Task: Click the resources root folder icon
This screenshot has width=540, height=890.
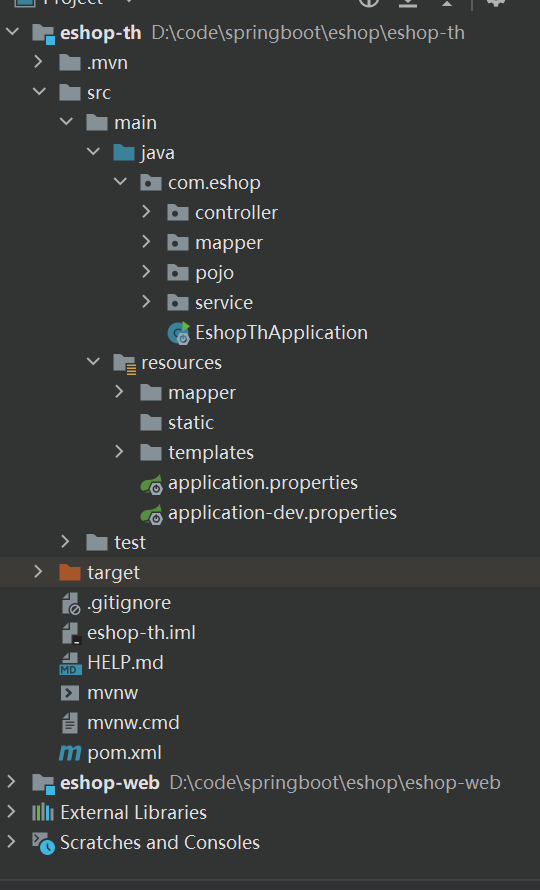Action: tap(124, 363)
